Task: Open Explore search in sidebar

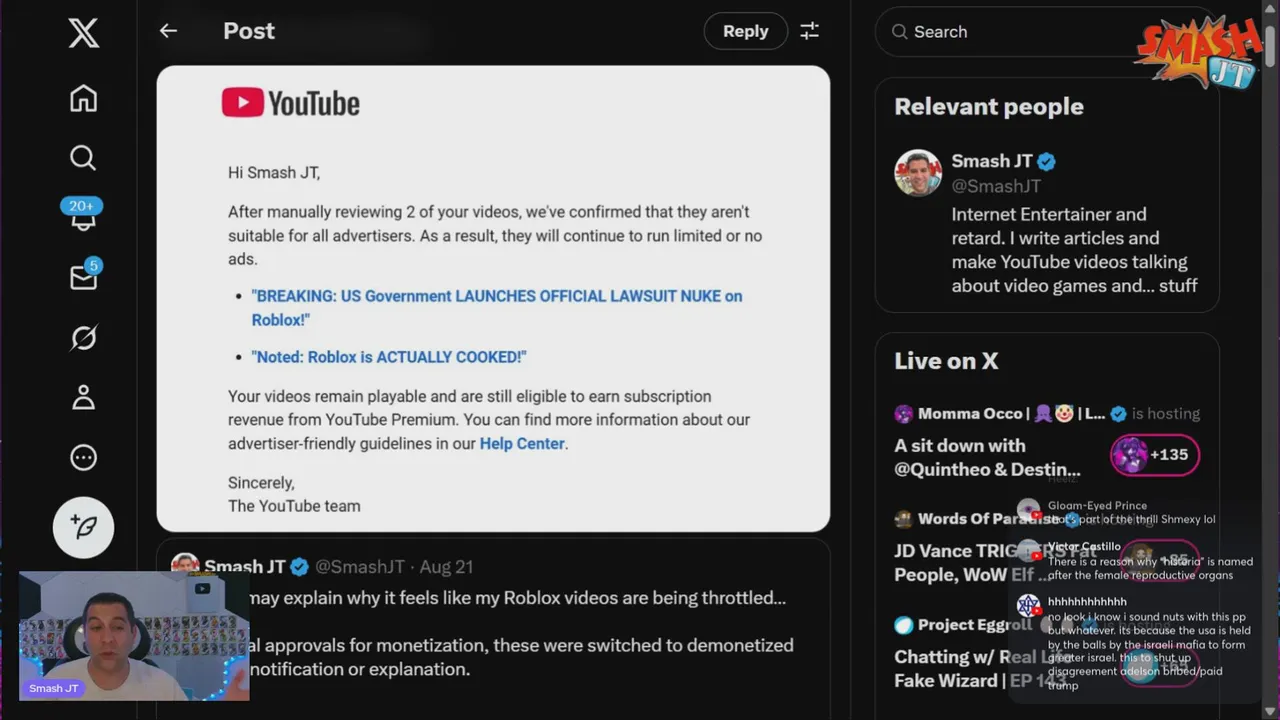Action: pyautogui.click(x=84, y=158)
